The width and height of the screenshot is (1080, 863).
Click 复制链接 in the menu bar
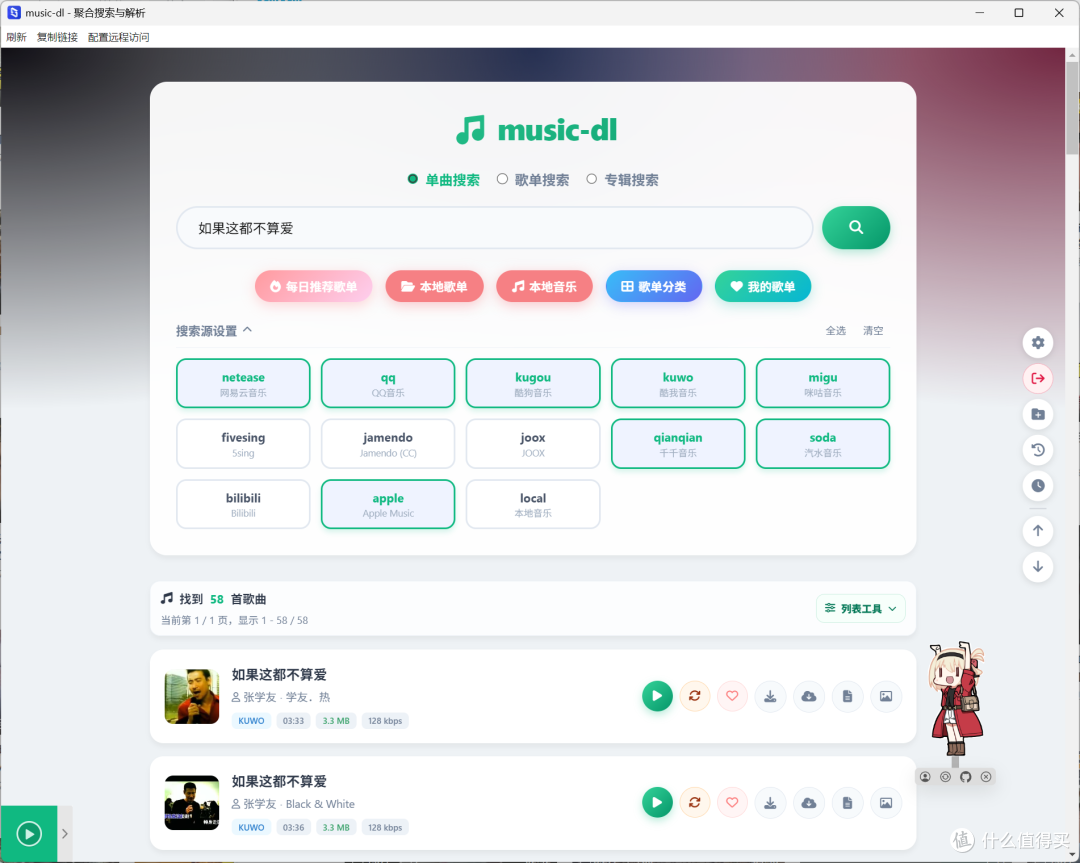tap(57, 37)
